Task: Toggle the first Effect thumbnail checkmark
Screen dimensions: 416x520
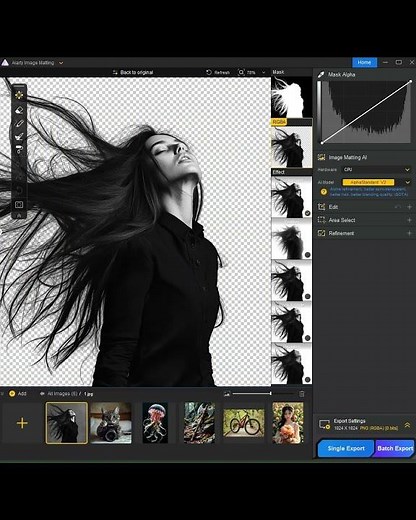Action: coord(307,213)
